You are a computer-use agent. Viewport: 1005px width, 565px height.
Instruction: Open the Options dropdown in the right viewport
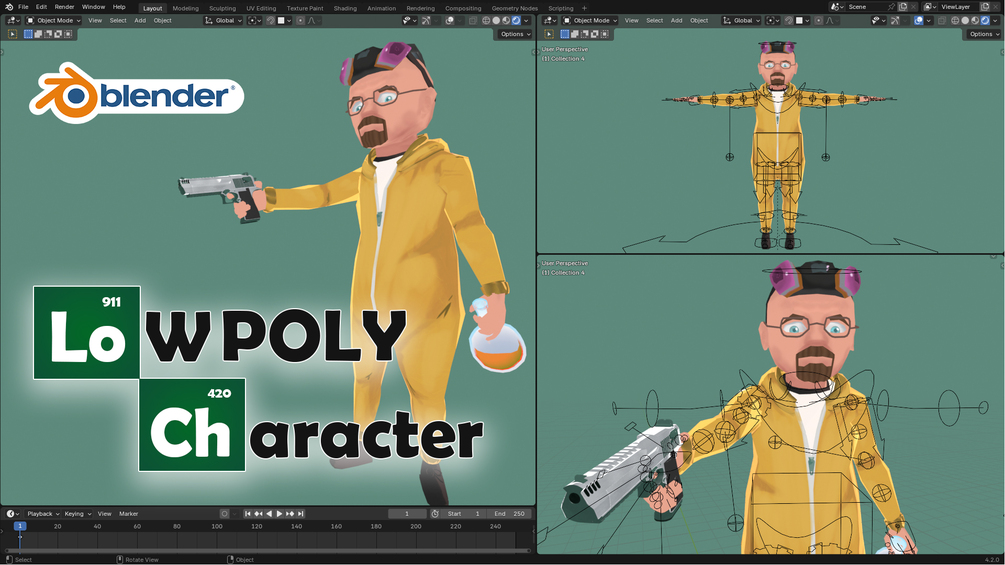(983, 34)
